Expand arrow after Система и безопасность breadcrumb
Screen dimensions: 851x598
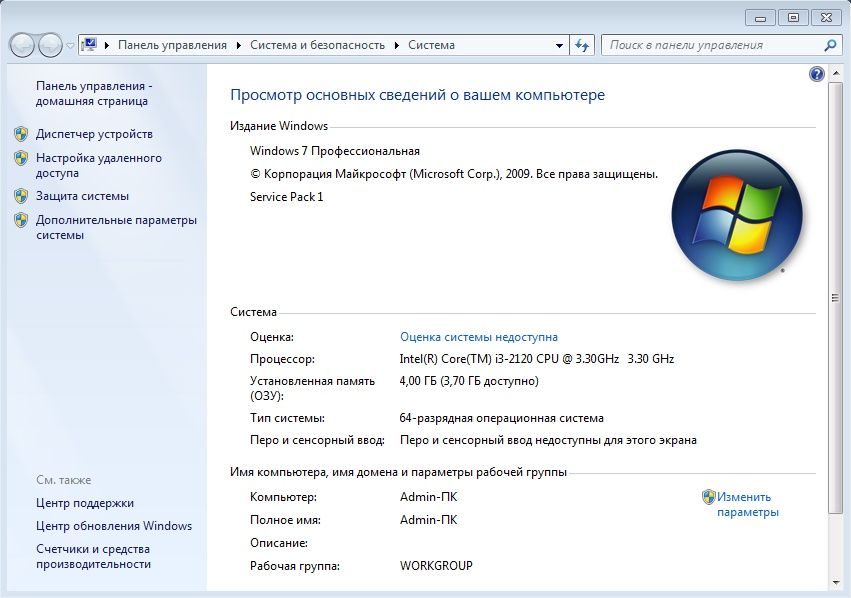397,45
